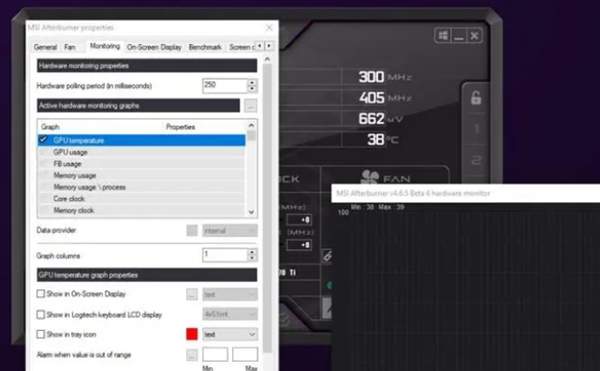Enable Show in Logitech keyboard LCD display
Screen dimensions: 600x371
(41, 314)
